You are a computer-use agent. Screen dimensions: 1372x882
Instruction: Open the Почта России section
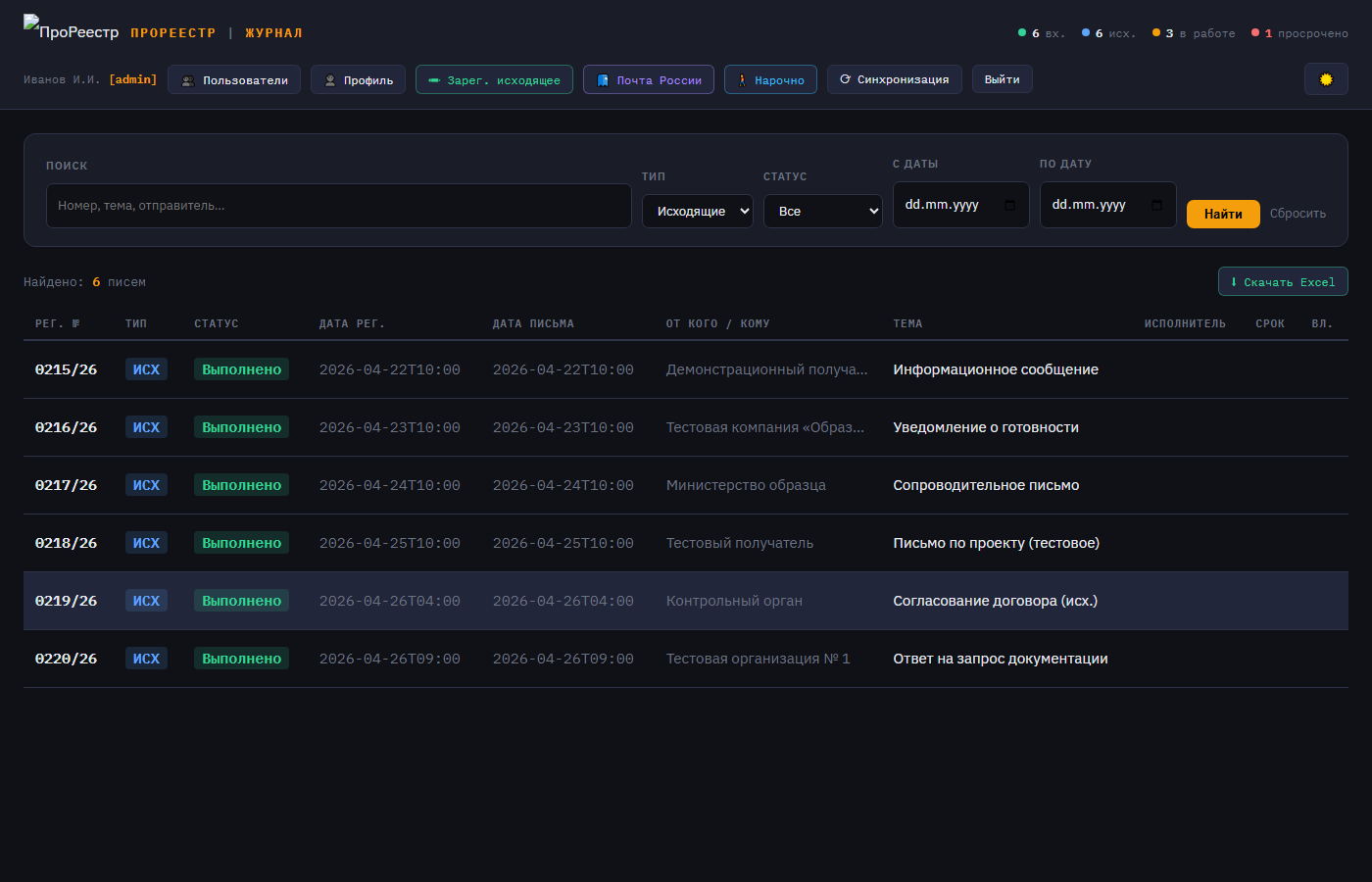point(648,80)
